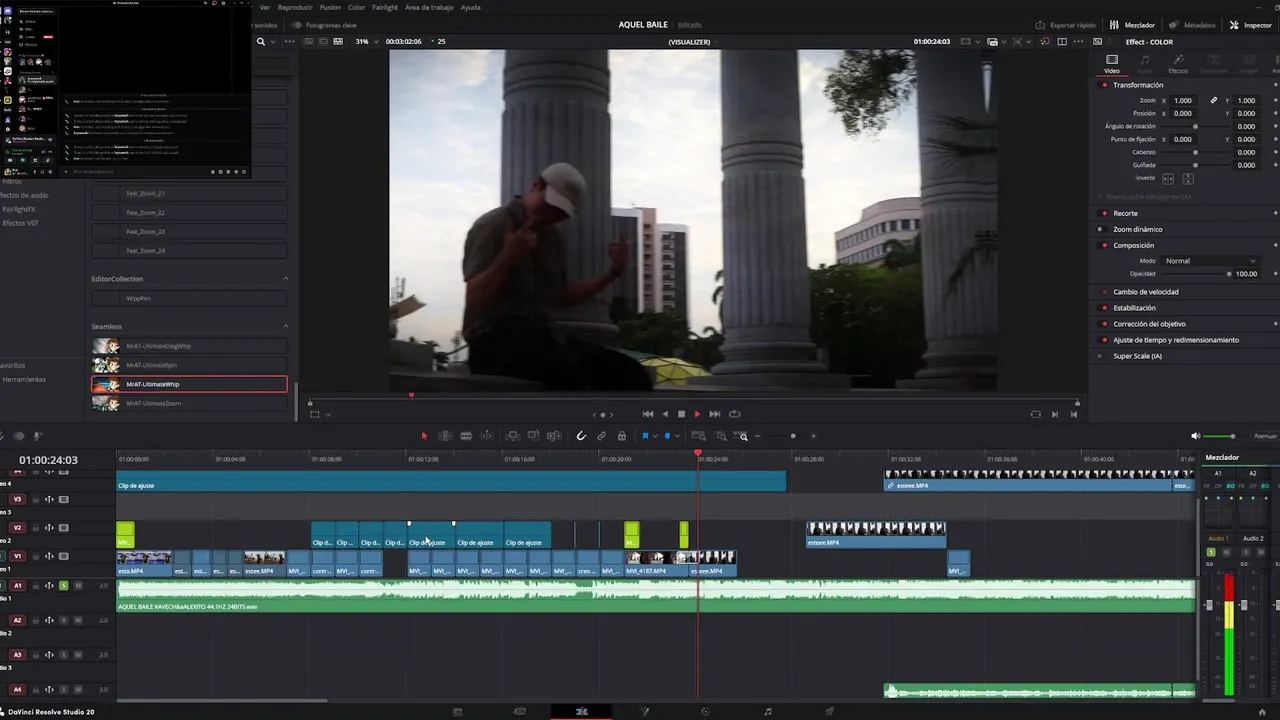Expand the Cambio de velocidad section

(x=1146, y=292)
